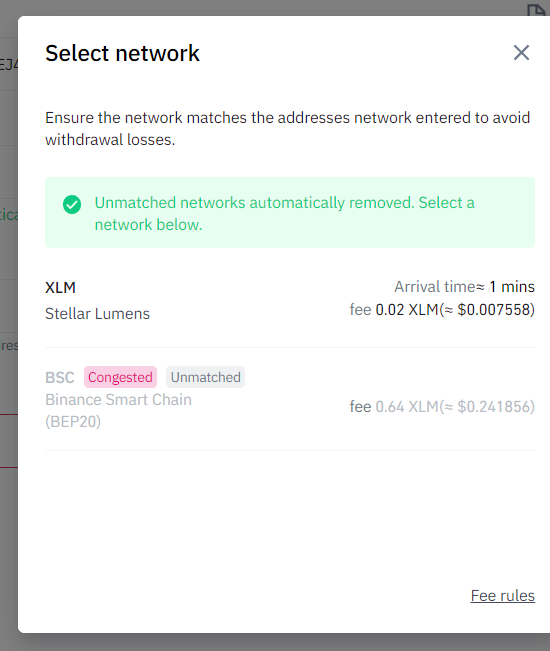Click the withdrawal losses warning text

(x=287, y=129)
